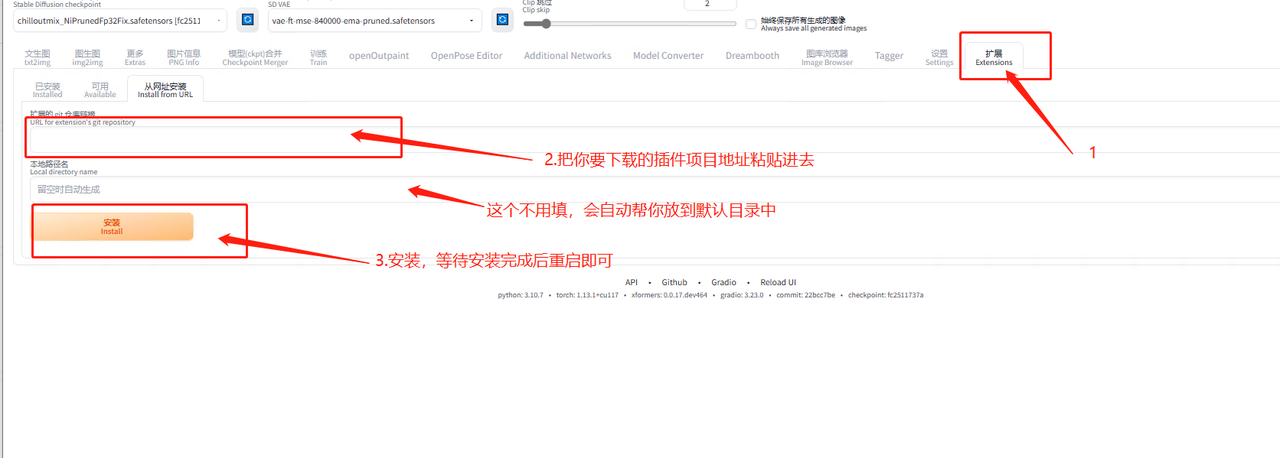This screenshot has height=458, width=1280.
Task: Refresh the Stable Diffusion checkpoint list
Action: 247,20
